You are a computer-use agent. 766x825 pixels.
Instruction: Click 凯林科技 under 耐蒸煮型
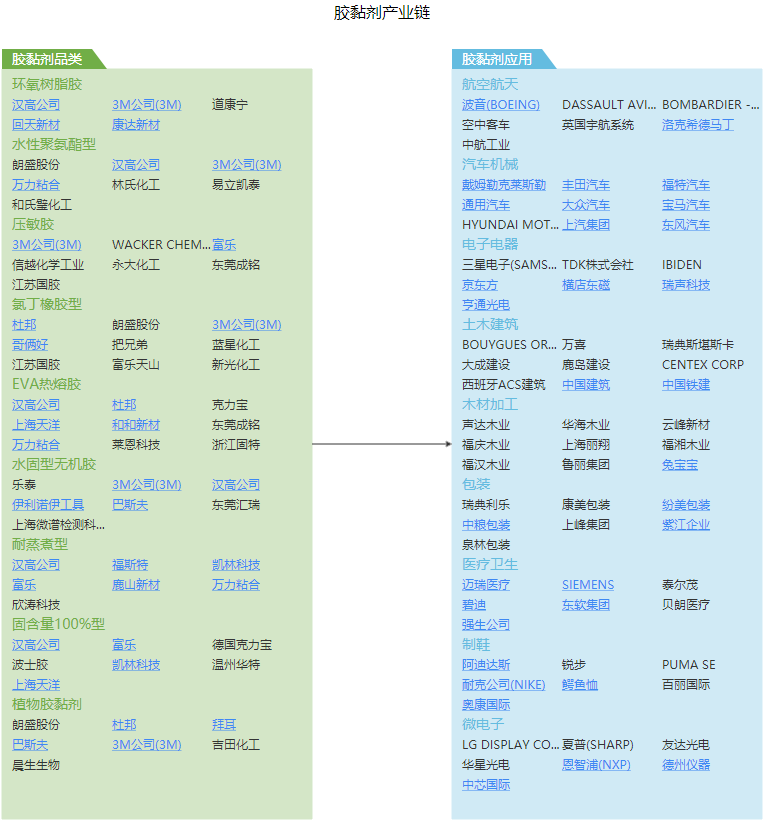[x=236, y=565]
